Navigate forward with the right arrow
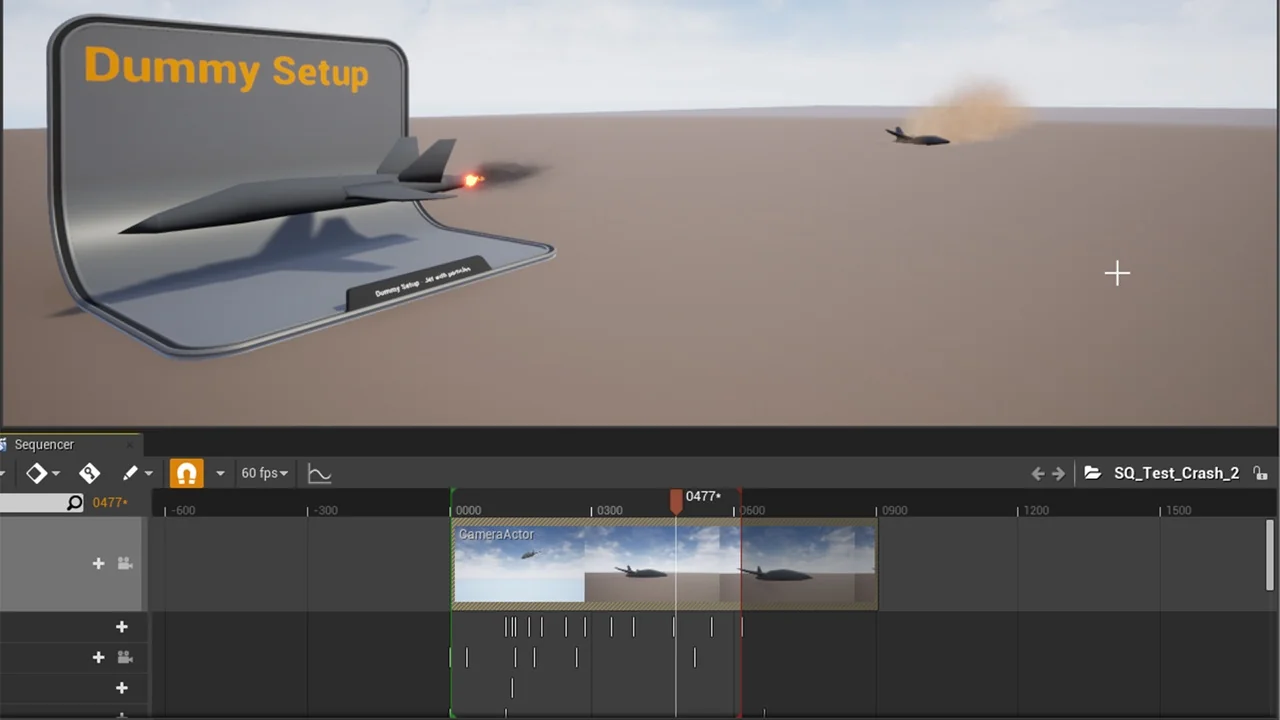Image resolution: width=1280 pixels, height=720 pixels. (1059, 474)
